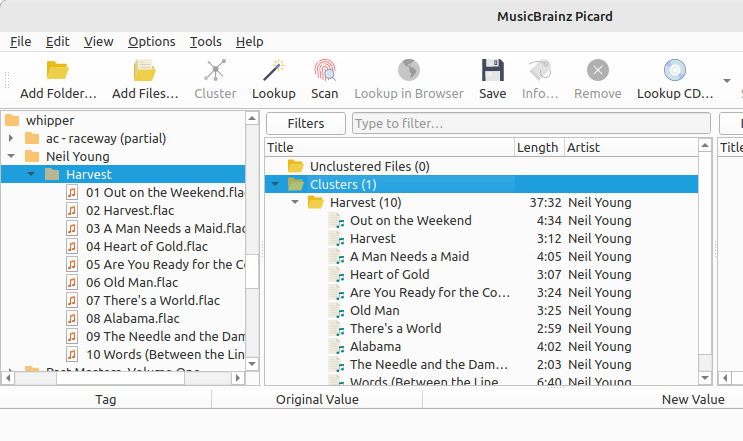Expand the ac - raceway (partial) folder
The image size is (743, 441).
point(11,138)
